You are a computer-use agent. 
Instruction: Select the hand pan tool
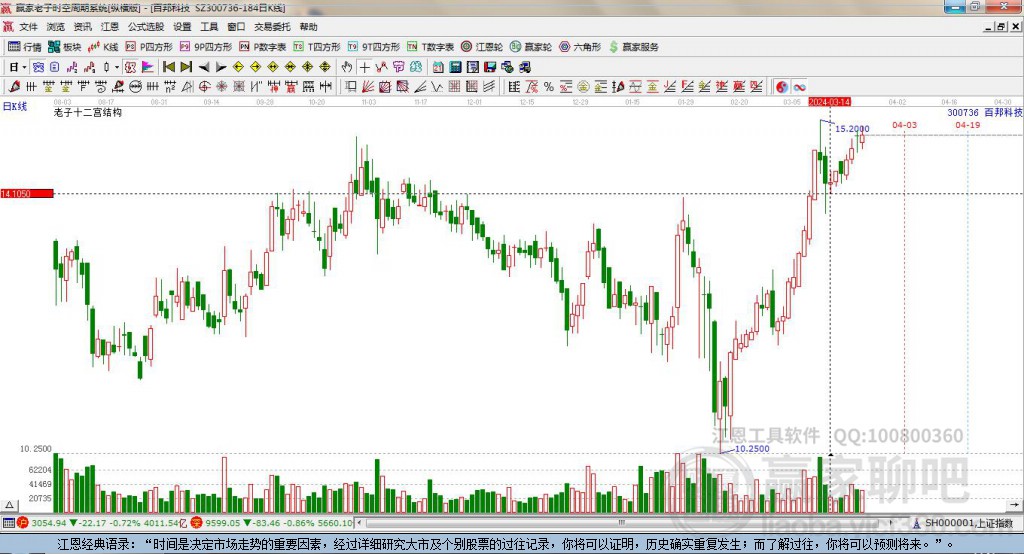pyautogui.click(x=347, y=67)
